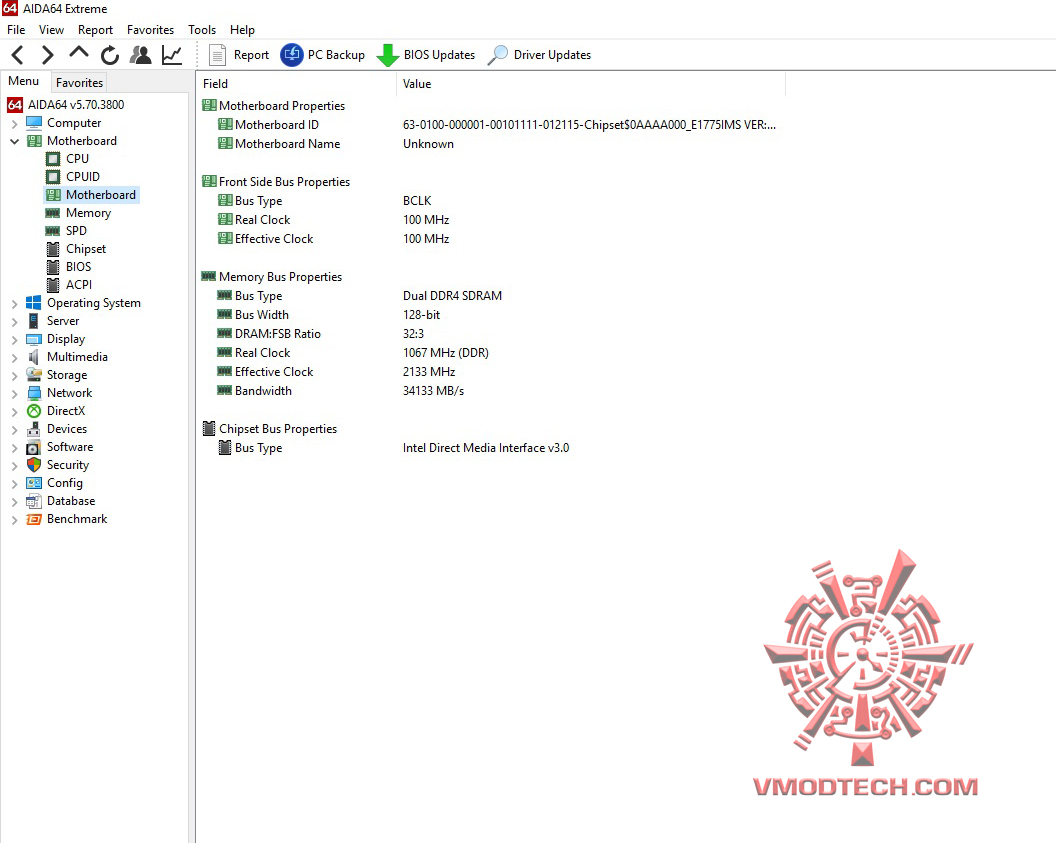Expand the Server tree node
1056x843 pixels.
click(14, 322)
